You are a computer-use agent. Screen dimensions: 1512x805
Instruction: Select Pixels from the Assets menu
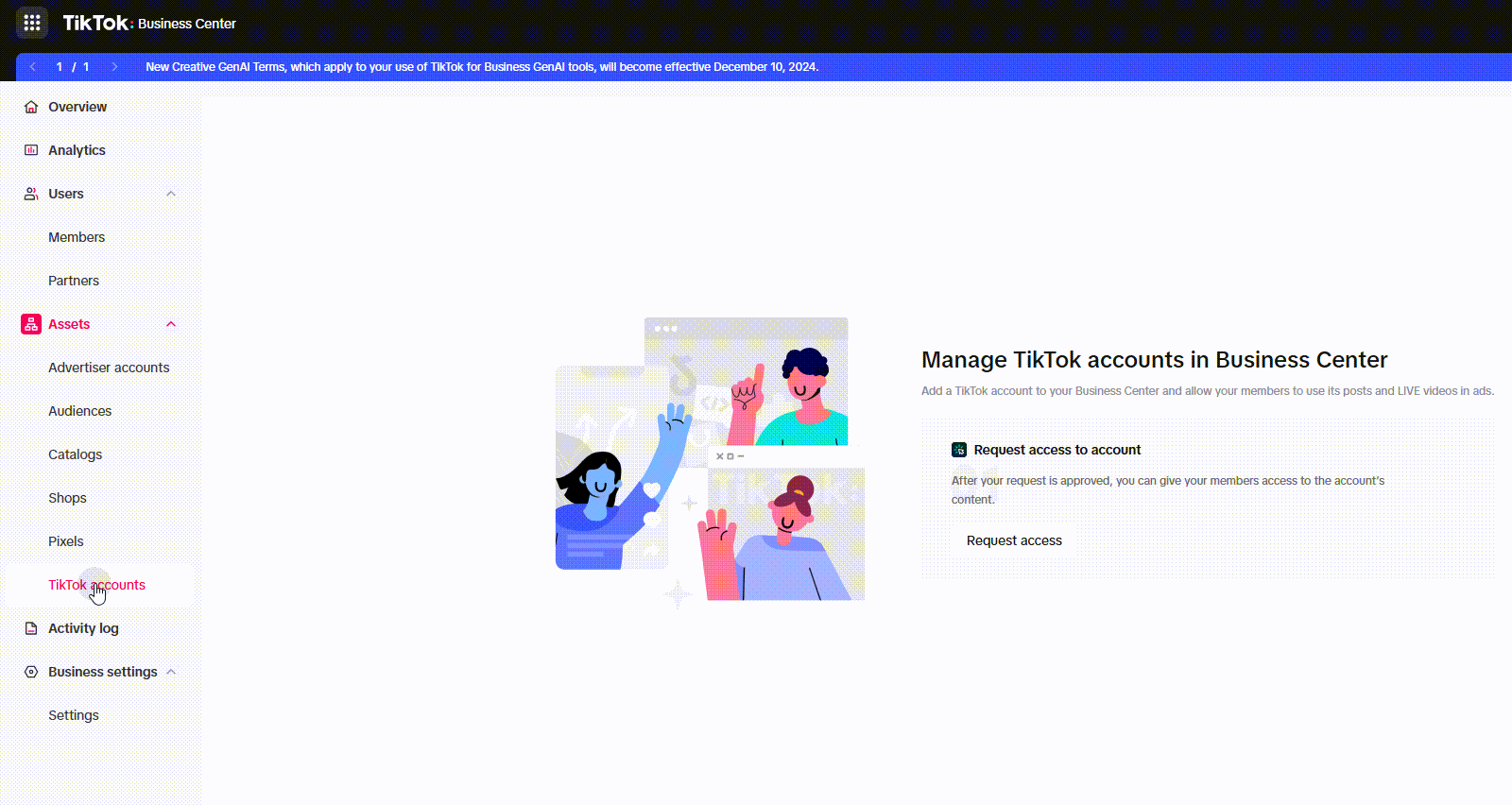tap(66, 541)
